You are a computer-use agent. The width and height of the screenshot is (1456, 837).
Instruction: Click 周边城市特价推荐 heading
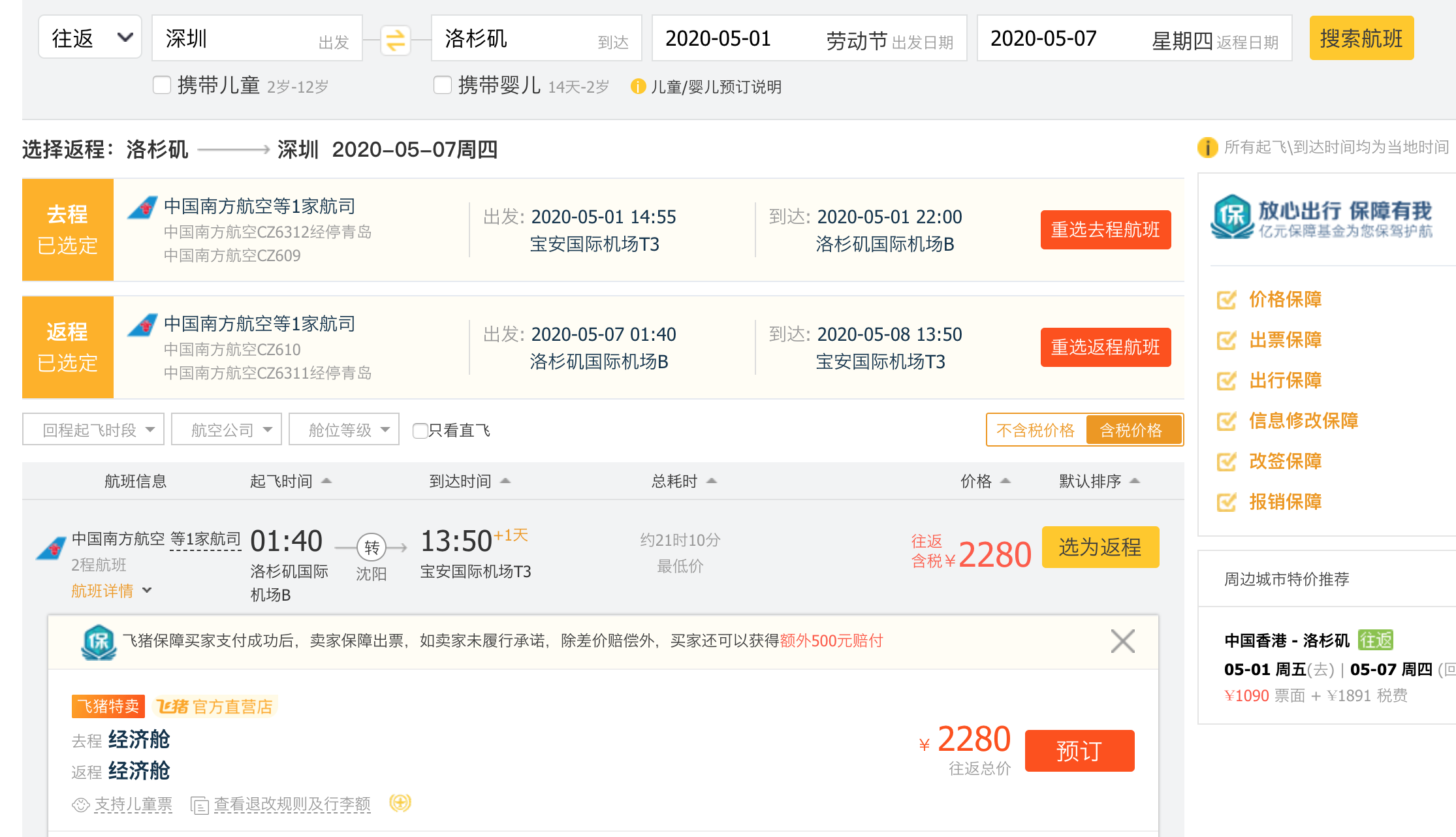(1286, 579)
